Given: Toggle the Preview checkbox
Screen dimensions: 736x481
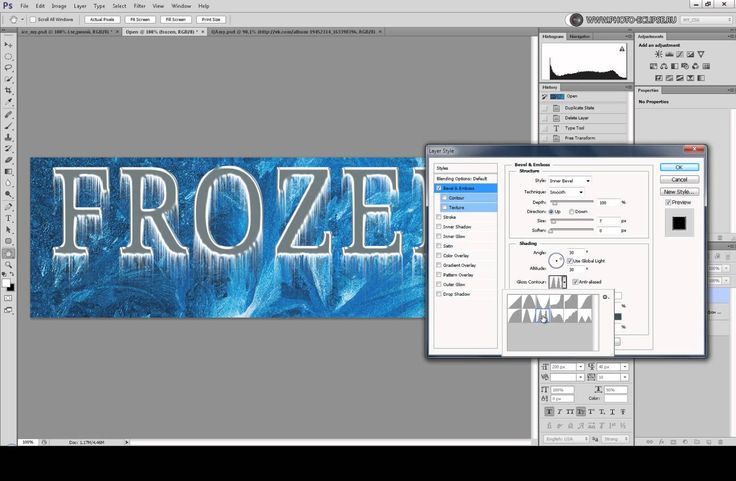Looking at the screenshot, I should pos(668,202).
